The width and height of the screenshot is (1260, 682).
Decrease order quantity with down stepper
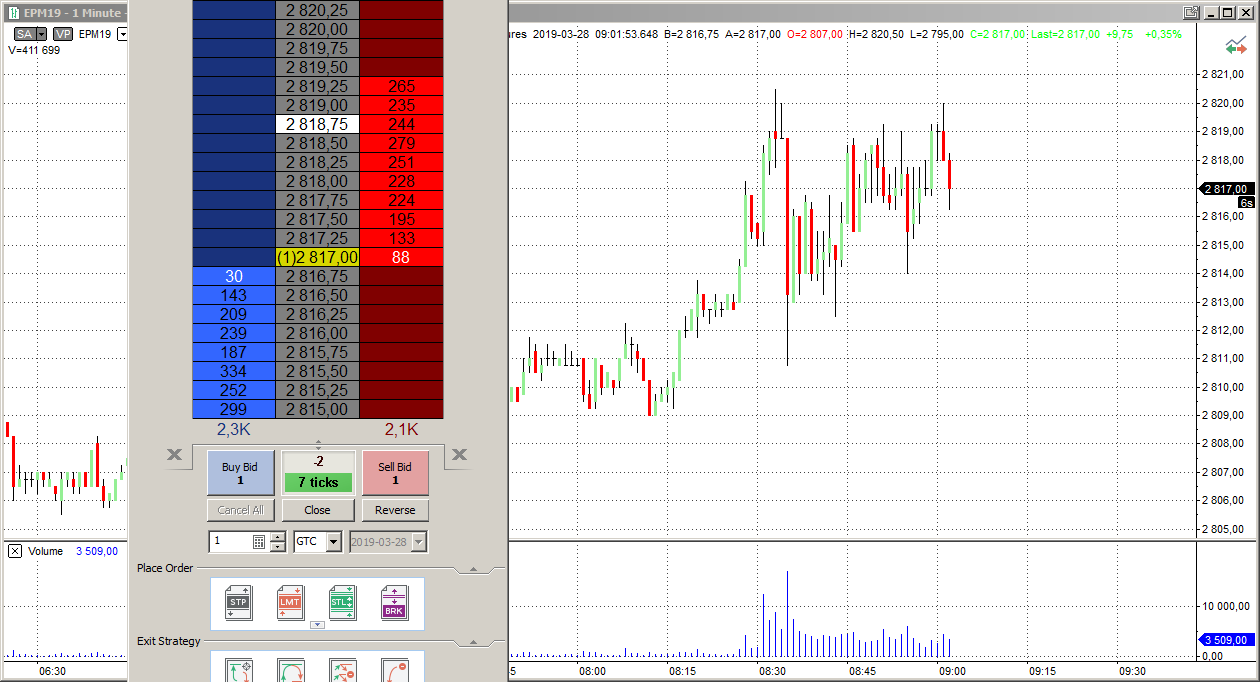[x=278, y=546]
